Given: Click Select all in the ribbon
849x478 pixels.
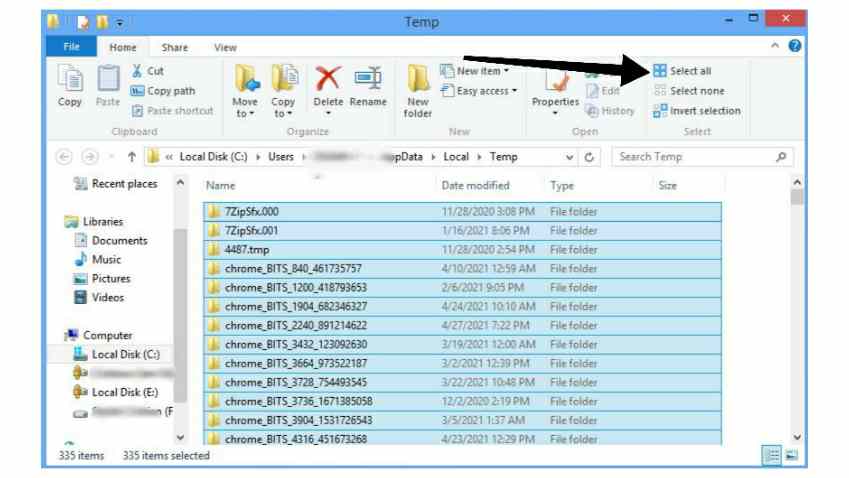Looking at the screenshot, I should [x=682, y=71].
